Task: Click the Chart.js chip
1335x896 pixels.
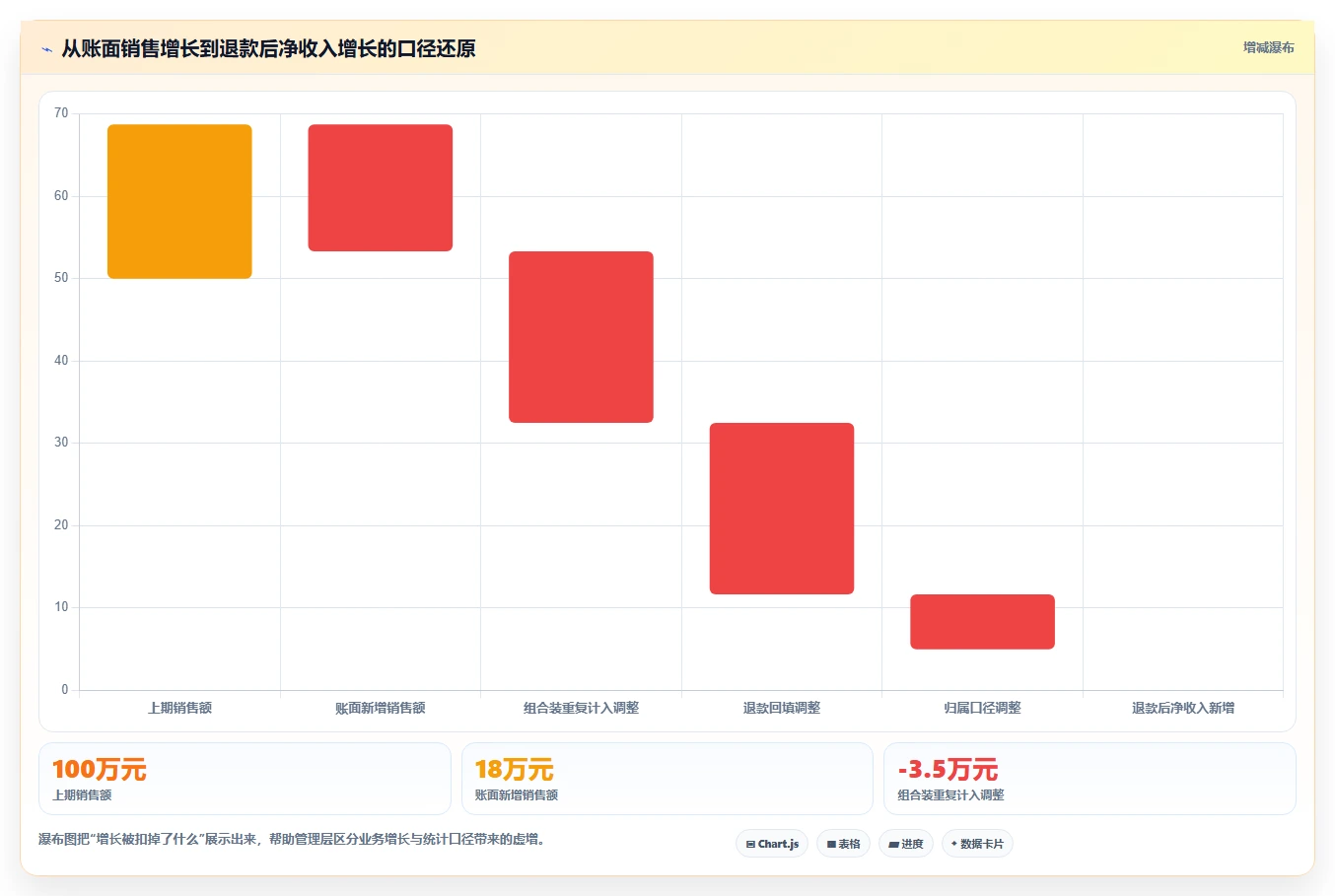Action: coord(772,844)
